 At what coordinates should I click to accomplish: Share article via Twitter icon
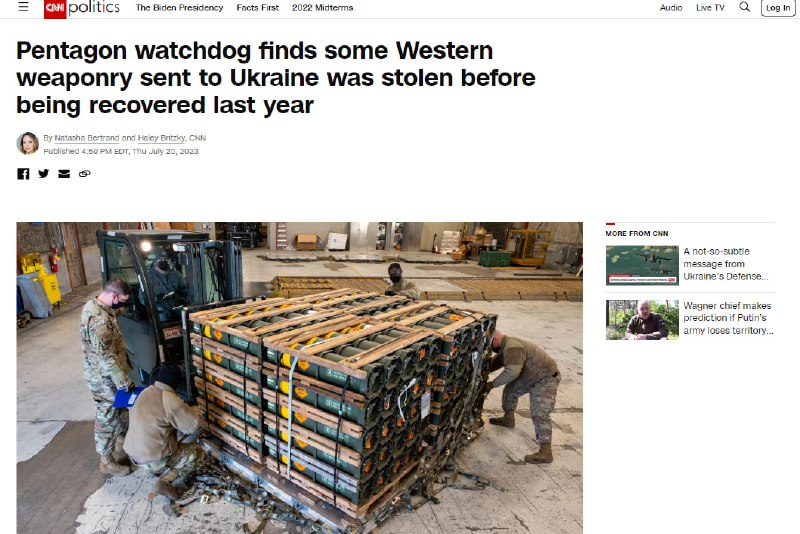pyautogui.click(x=44, y=174)
